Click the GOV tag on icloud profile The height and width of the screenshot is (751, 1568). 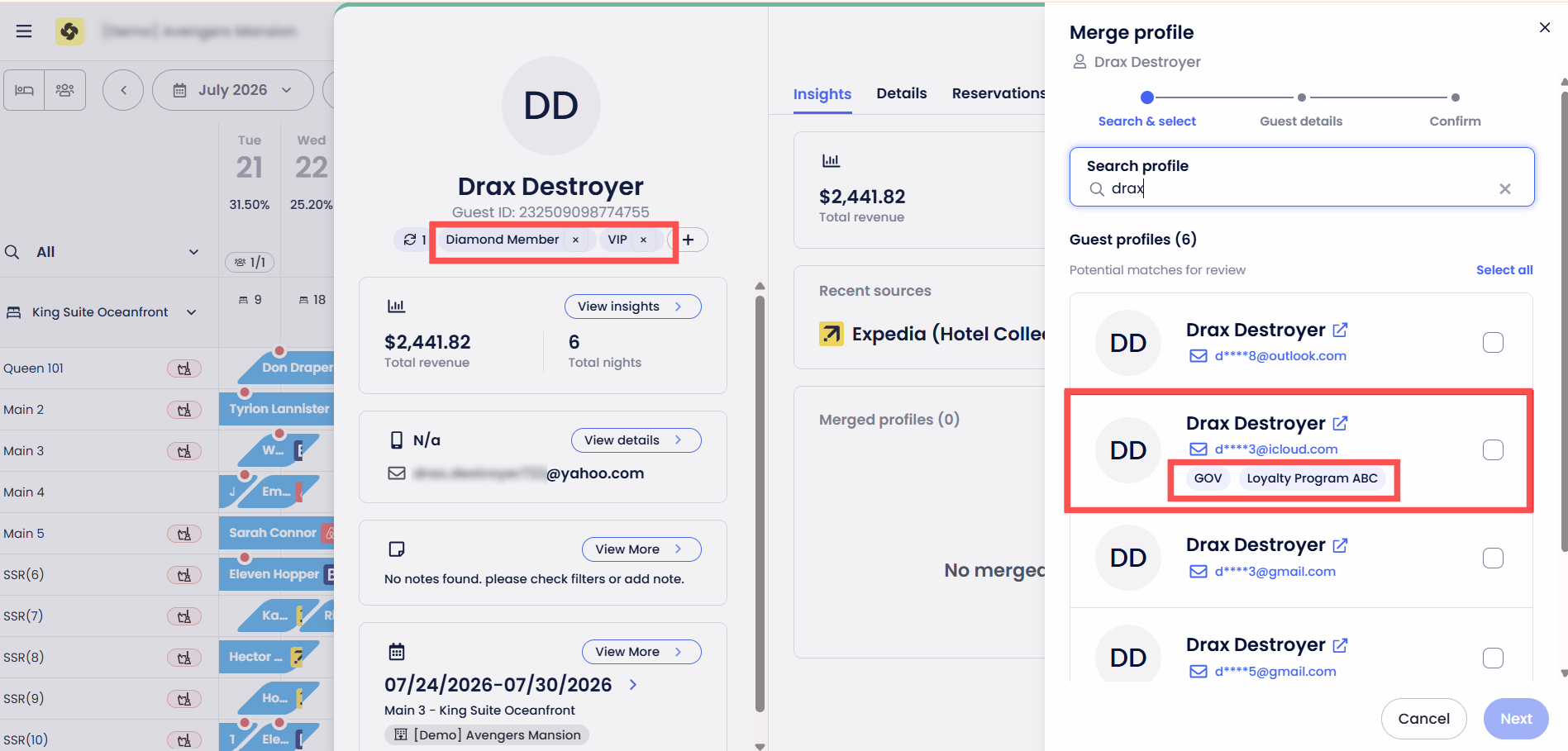tap(1208, 478)
